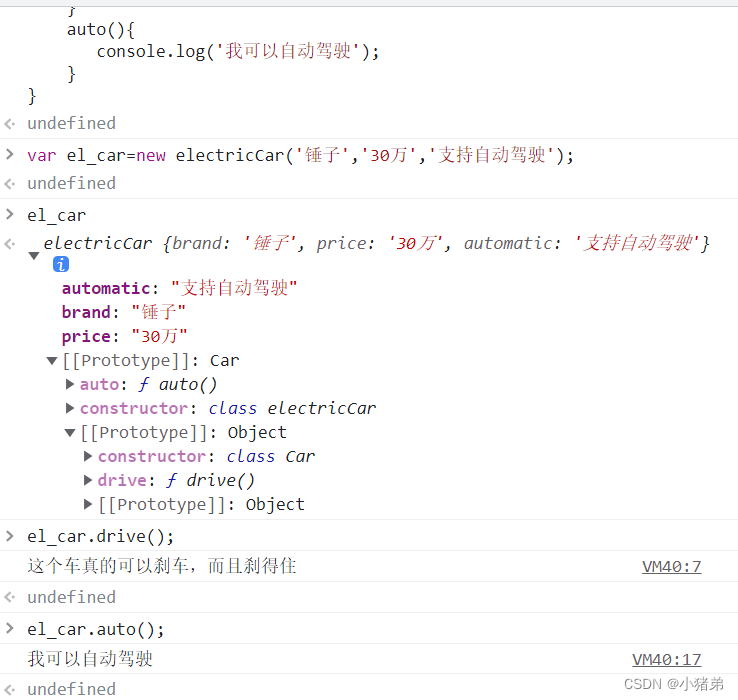Viewport: 738px width, 700px height.
Task: Click the output arrow beside electricCar summary
Action: point(10,244)
